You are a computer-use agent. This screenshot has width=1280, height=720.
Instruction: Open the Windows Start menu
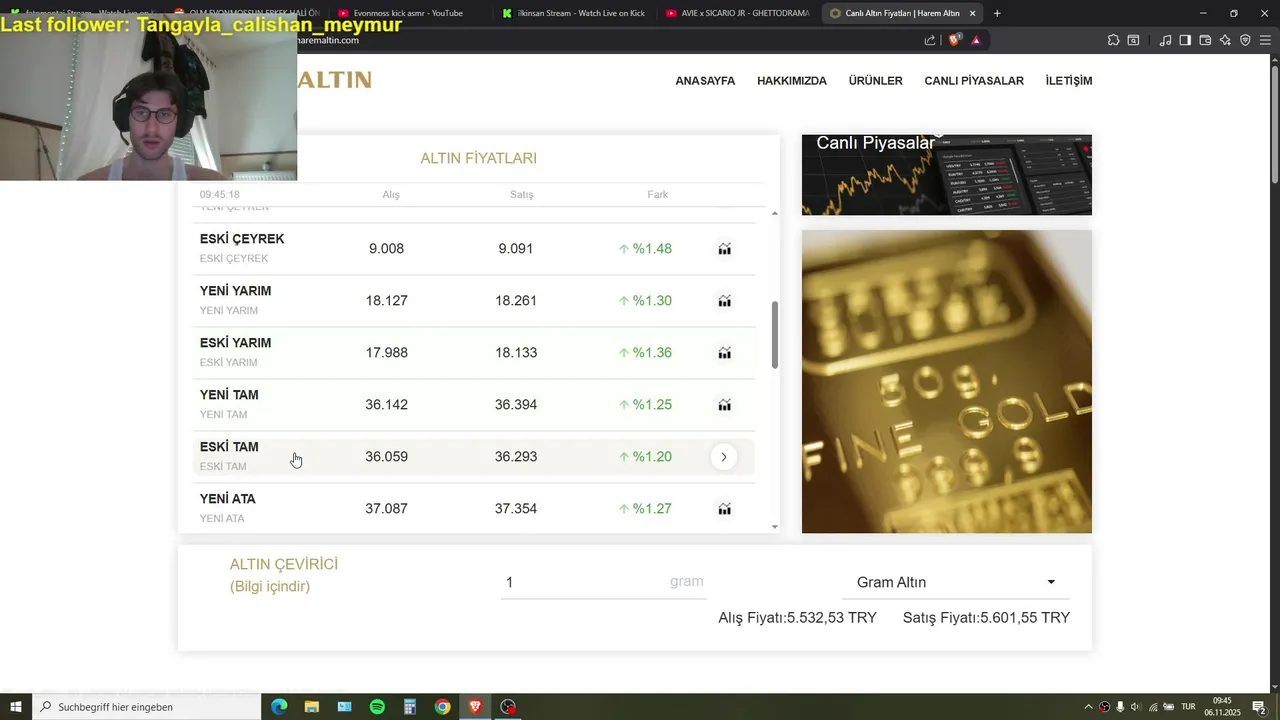(16, 707)
